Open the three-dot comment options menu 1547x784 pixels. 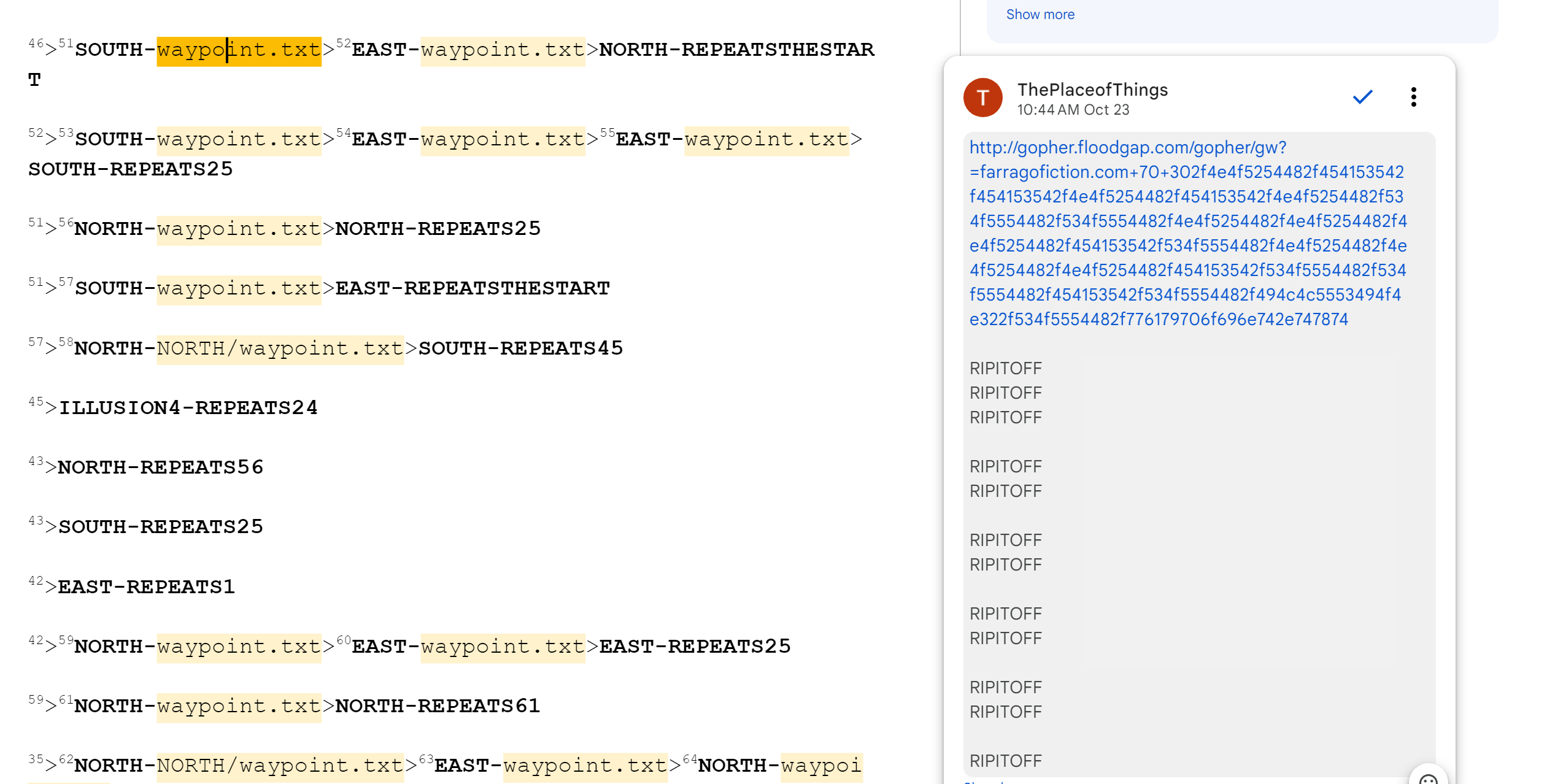tap(1413, 97)
